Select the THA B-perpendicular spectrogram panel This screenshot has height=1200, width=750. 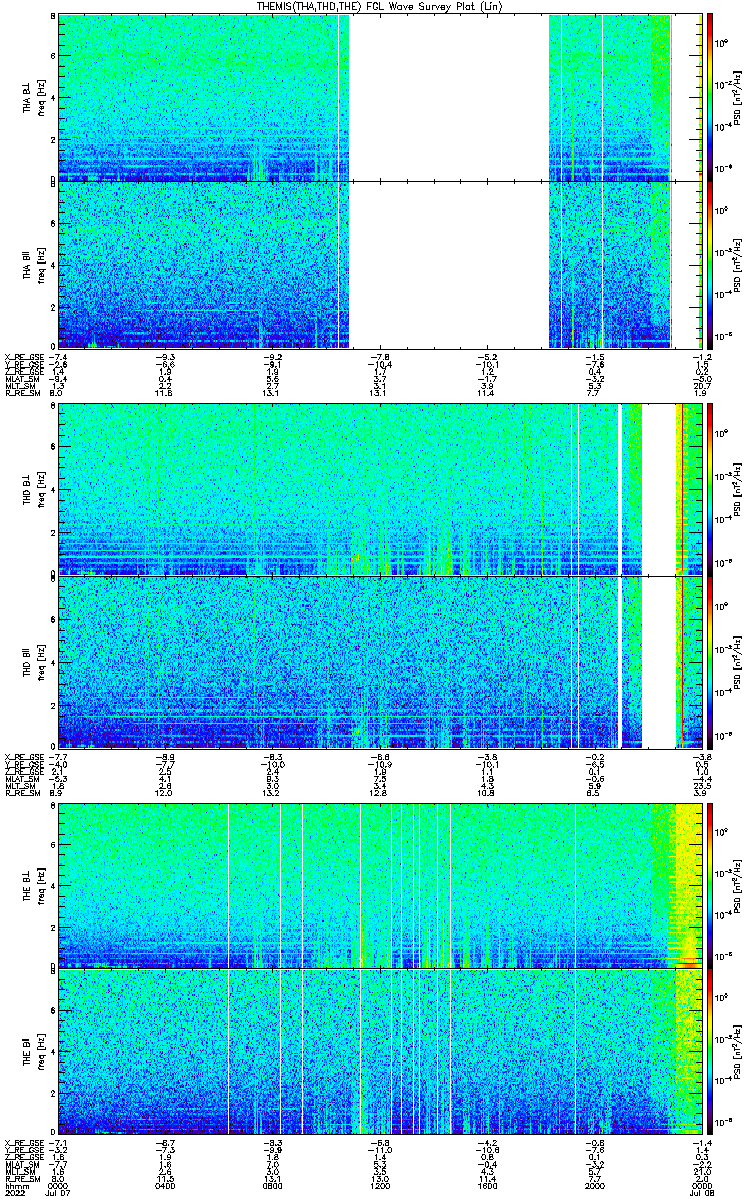coord(380,97)
